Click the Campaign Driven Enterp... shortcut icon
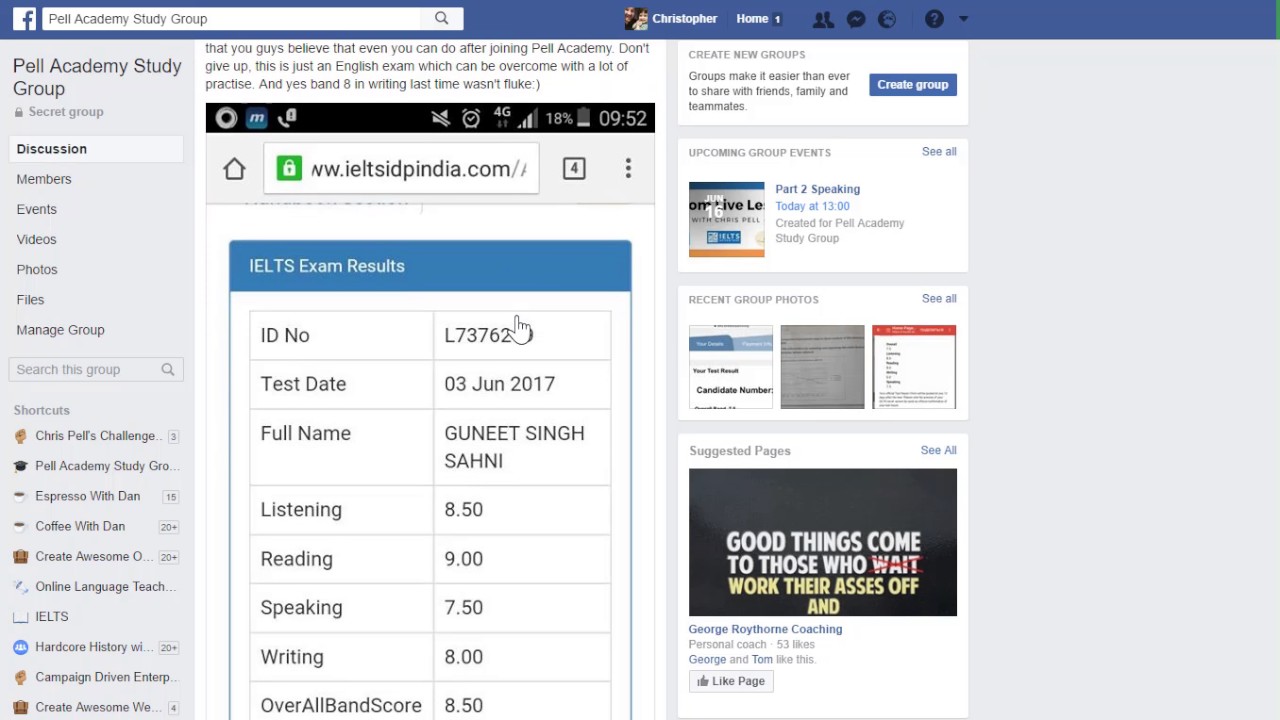 (20, 677)
